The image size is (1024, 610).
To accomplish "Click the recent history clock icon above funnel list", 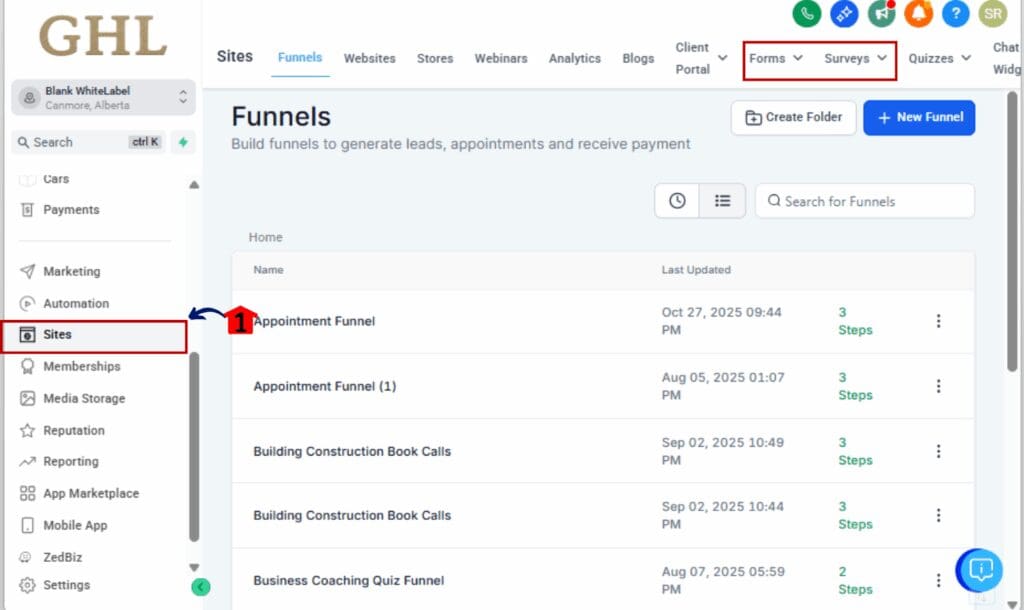I will (676, 200).
